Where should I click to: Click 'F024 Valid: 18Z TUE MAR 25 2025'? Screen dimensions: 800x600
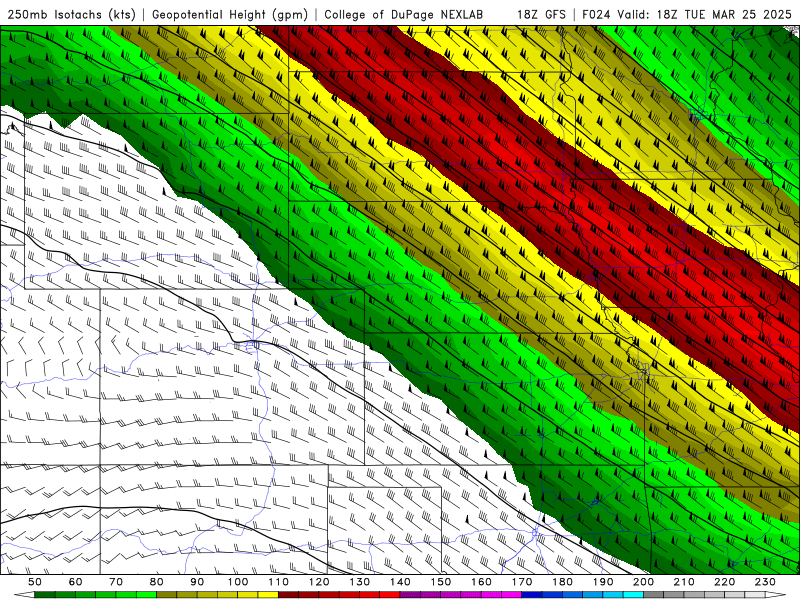point(687,14)
